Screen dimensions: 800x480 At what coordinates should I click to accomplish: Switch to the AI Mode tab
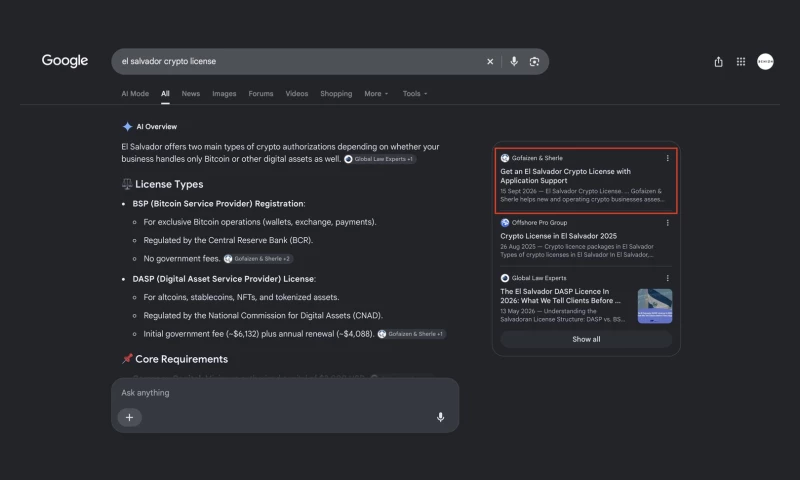tap(135, 94)
